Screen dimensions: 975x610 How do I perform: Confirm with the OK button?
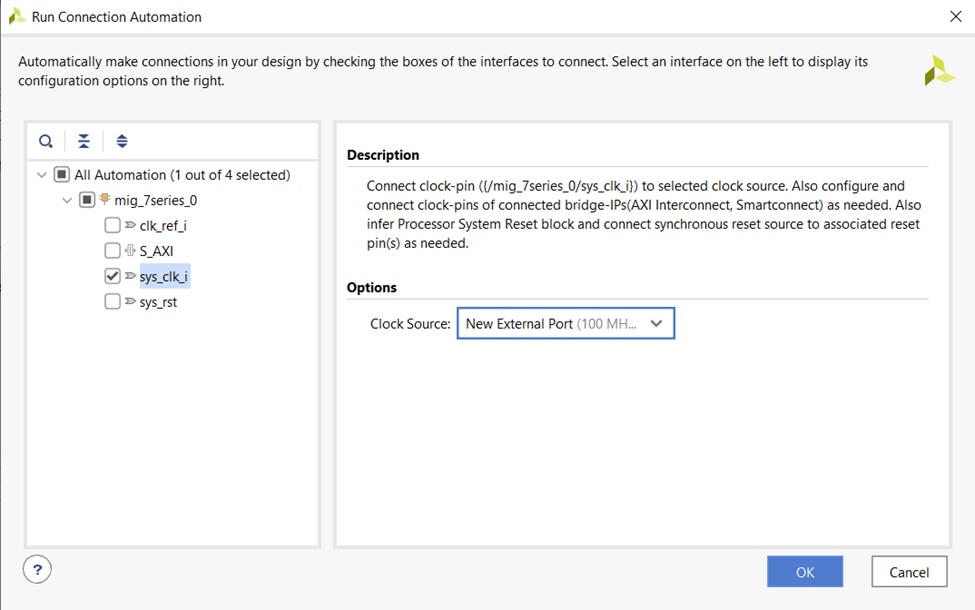coord(804,572)
